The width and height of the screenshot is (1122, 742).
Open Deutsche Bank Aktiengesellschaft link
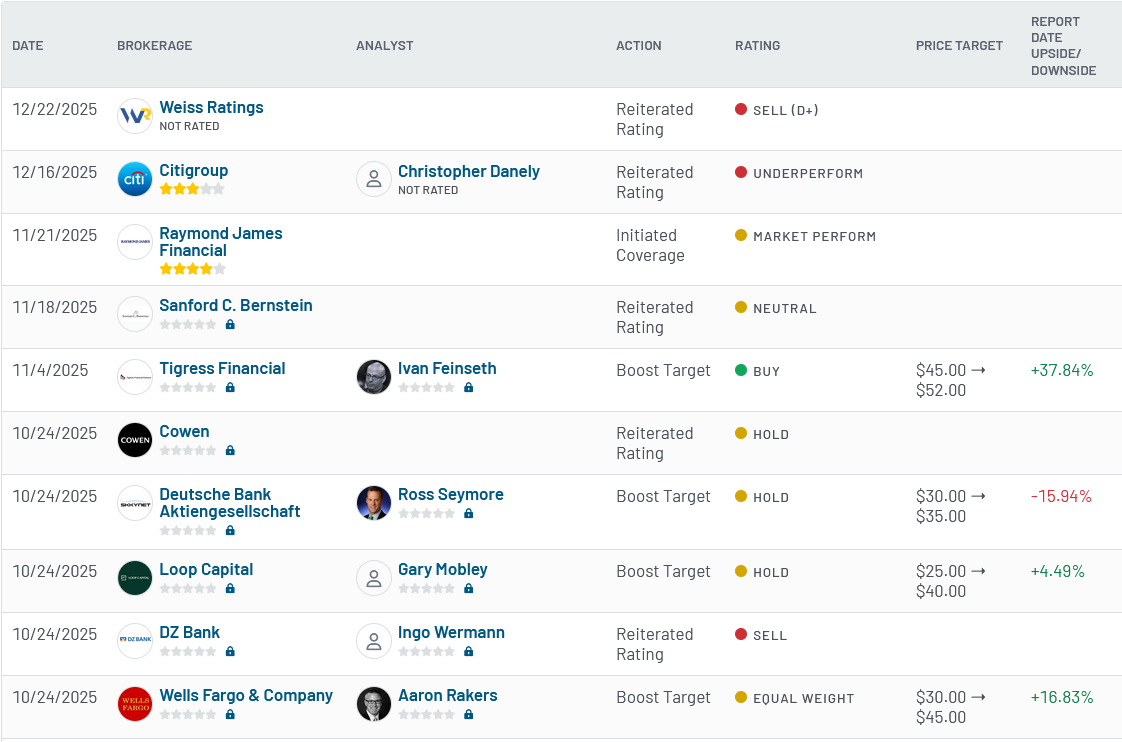click(x=230, y=503)
